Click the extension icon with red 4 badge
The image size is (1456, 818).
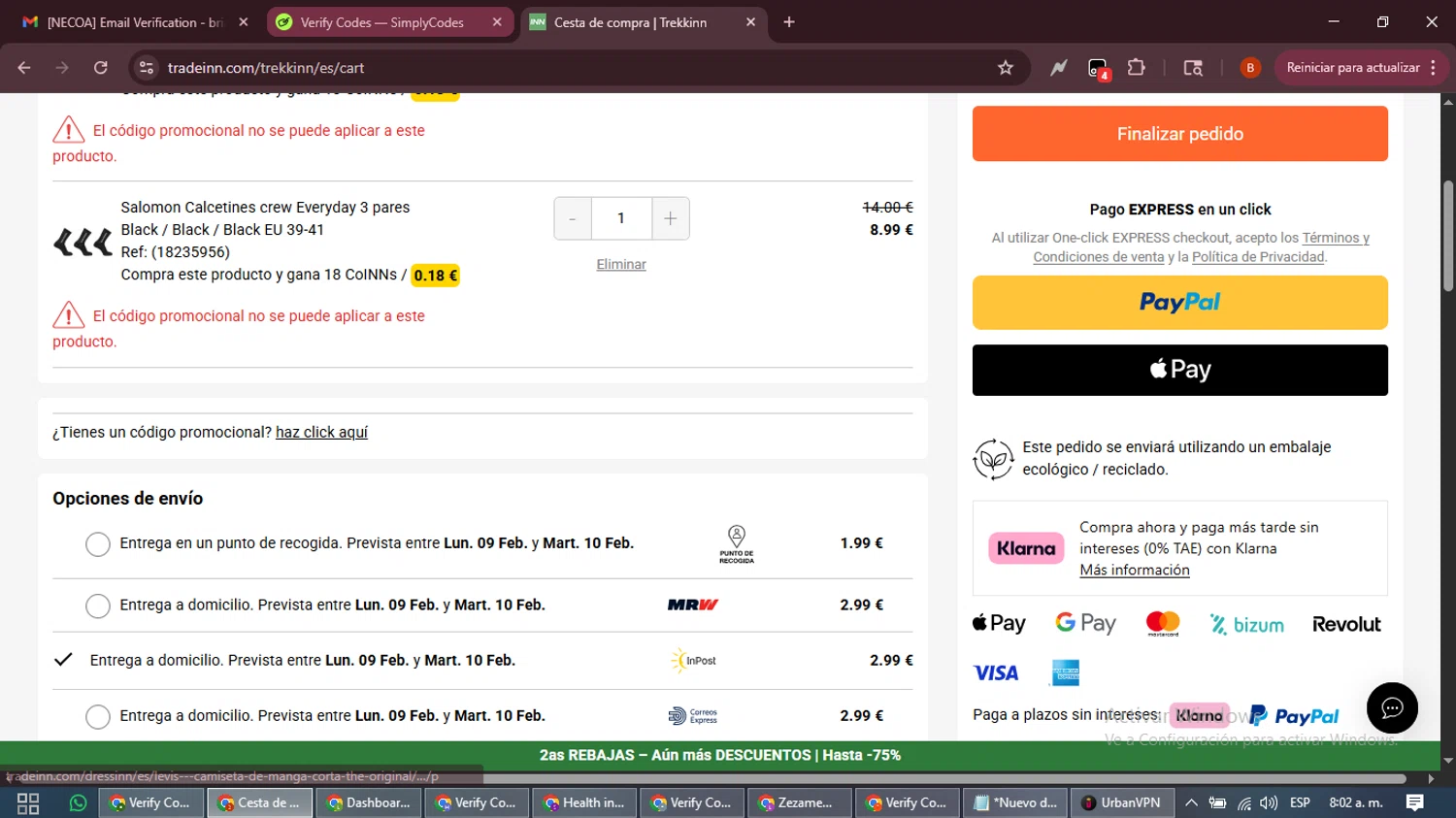point(1098,69)
